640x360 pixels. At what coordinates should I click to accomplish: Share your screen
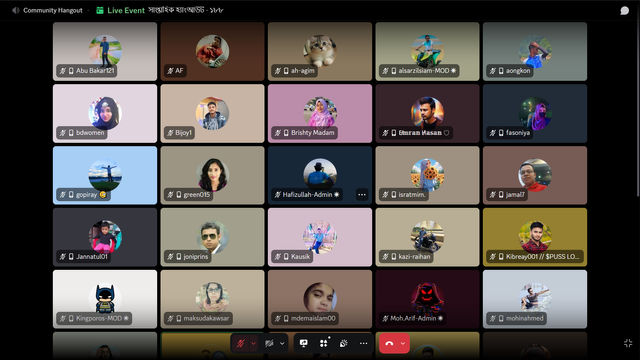tap(304, 344)
